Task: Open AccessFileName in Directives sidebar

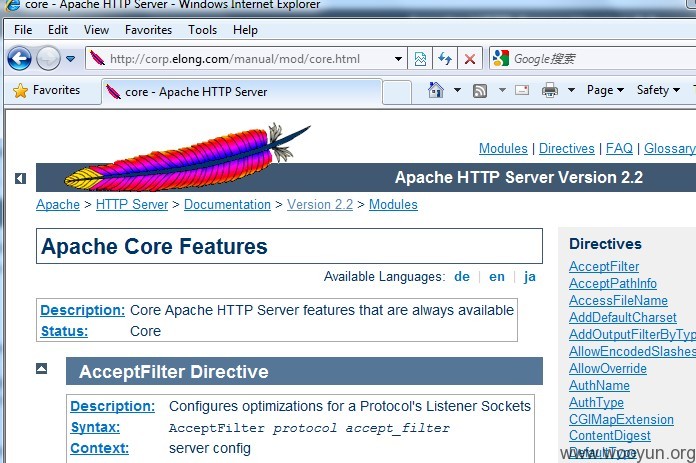Action: [x=618, y=301]
